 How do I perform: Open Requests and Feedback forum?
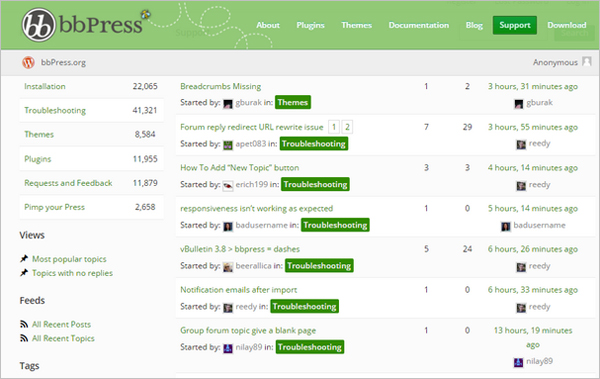[x=68, y=183]
